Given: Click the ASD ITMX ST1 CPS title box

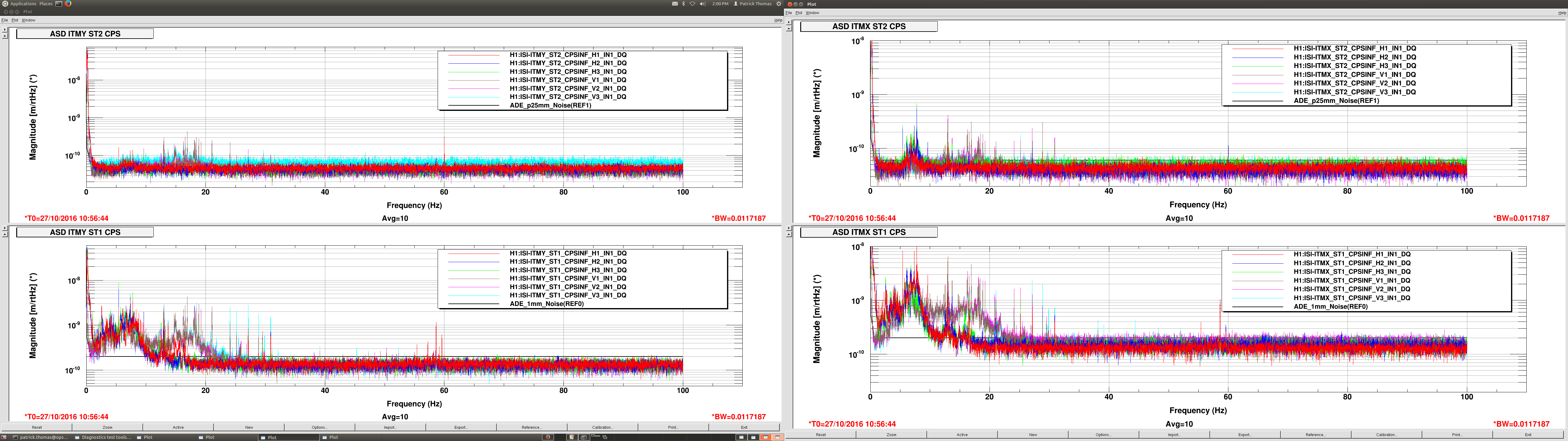Looking at the screenshot, I should pos(869,232).
